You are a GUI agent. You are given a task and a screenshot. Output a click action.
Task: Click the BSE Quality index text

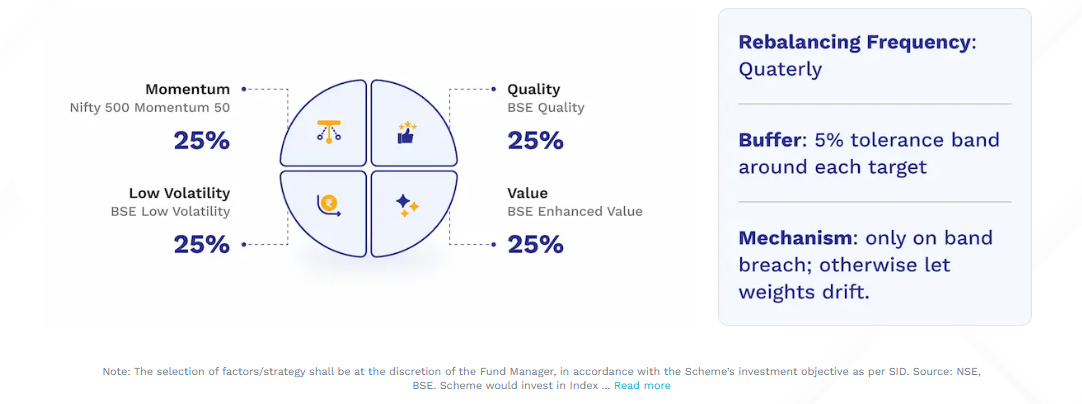point(546,108)
